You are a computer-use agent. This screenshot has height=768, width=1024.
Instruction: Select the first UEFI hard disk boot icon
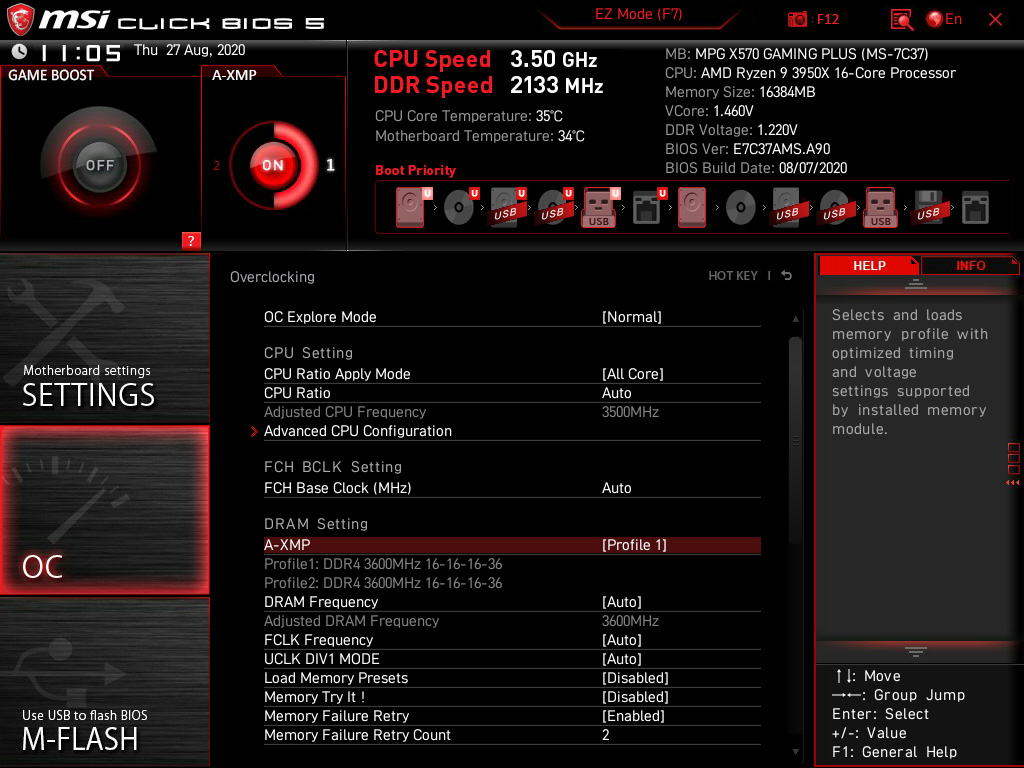[411, 208]
